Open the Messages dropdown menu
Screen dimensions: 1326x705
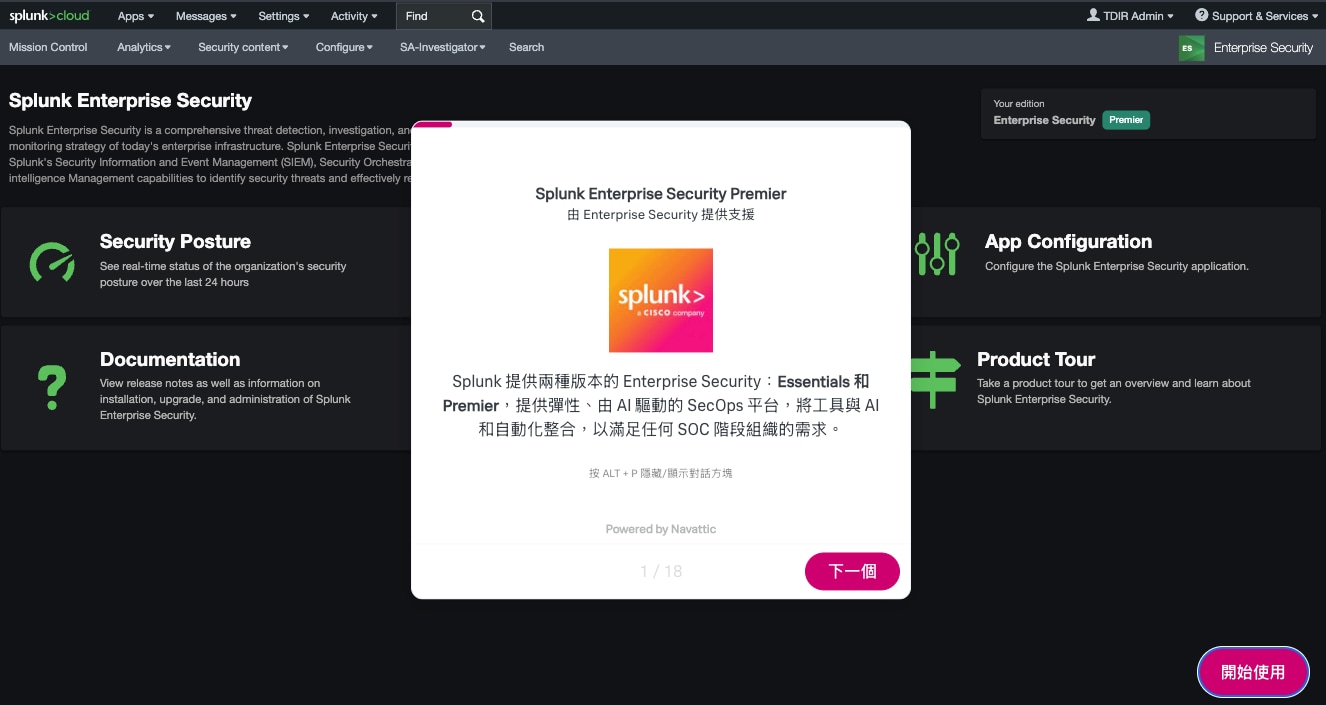(206, 16)
